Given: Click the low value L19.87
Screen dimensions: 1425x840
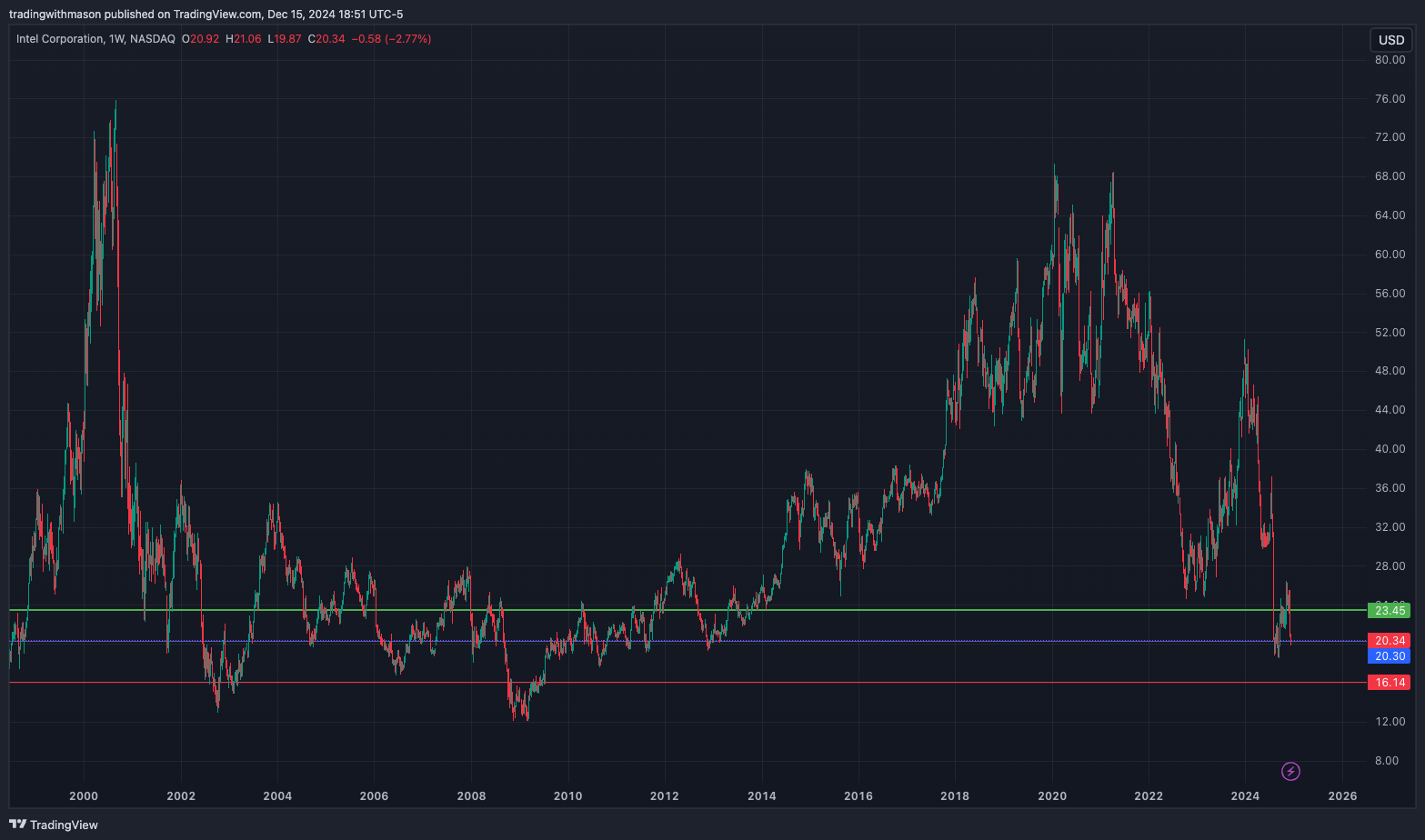Looking at the screenshot, I should [x=285, y=39].
